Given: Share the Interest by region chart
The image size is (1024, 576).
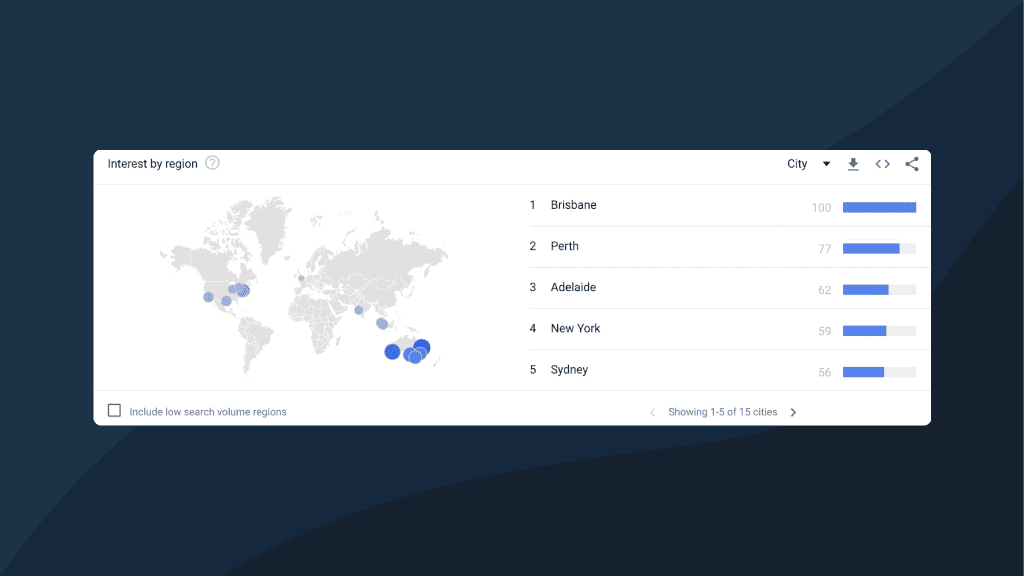Looking at the screenshot, I should pos(912,164).
